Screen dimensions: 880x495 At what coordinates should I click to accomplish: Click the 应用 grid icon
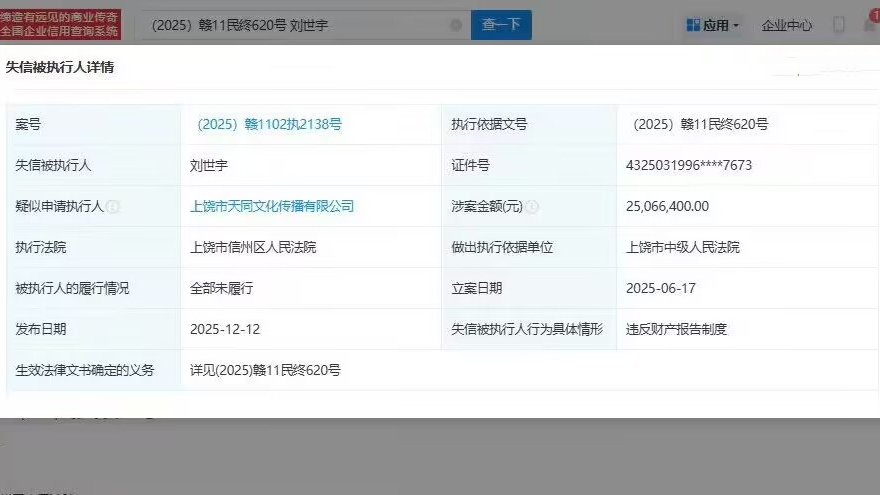[x=693, y=25]
